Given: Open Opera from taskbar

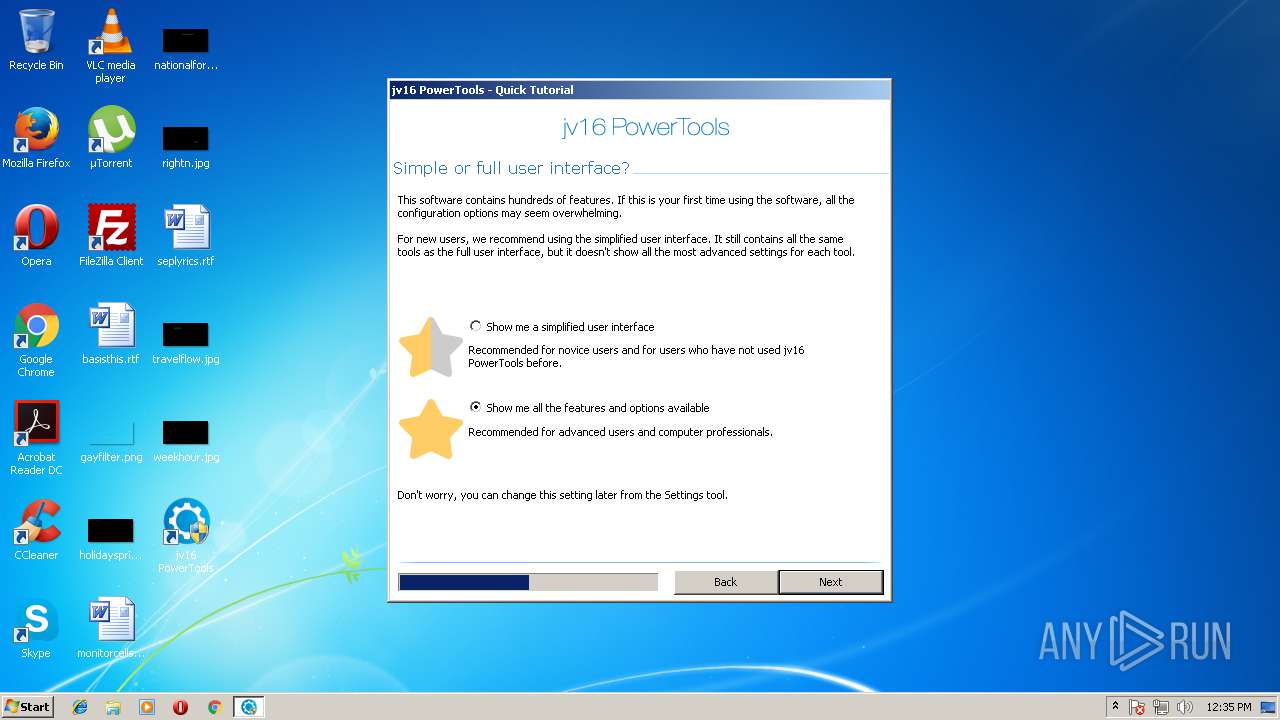Looking at the screenshot, I should (180, 707).
